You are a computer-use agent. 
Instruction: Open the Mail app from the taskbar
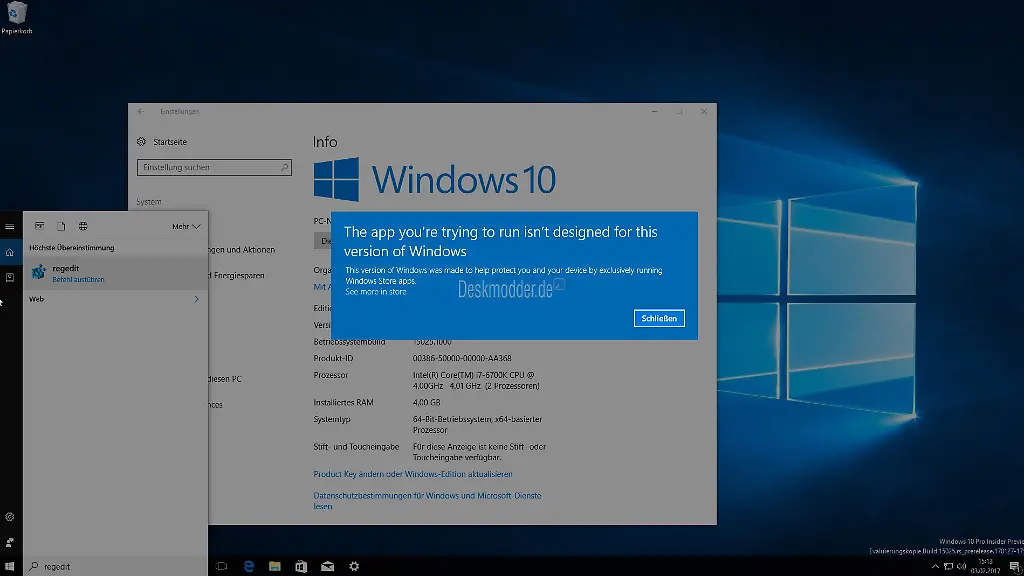coord(327,566)
